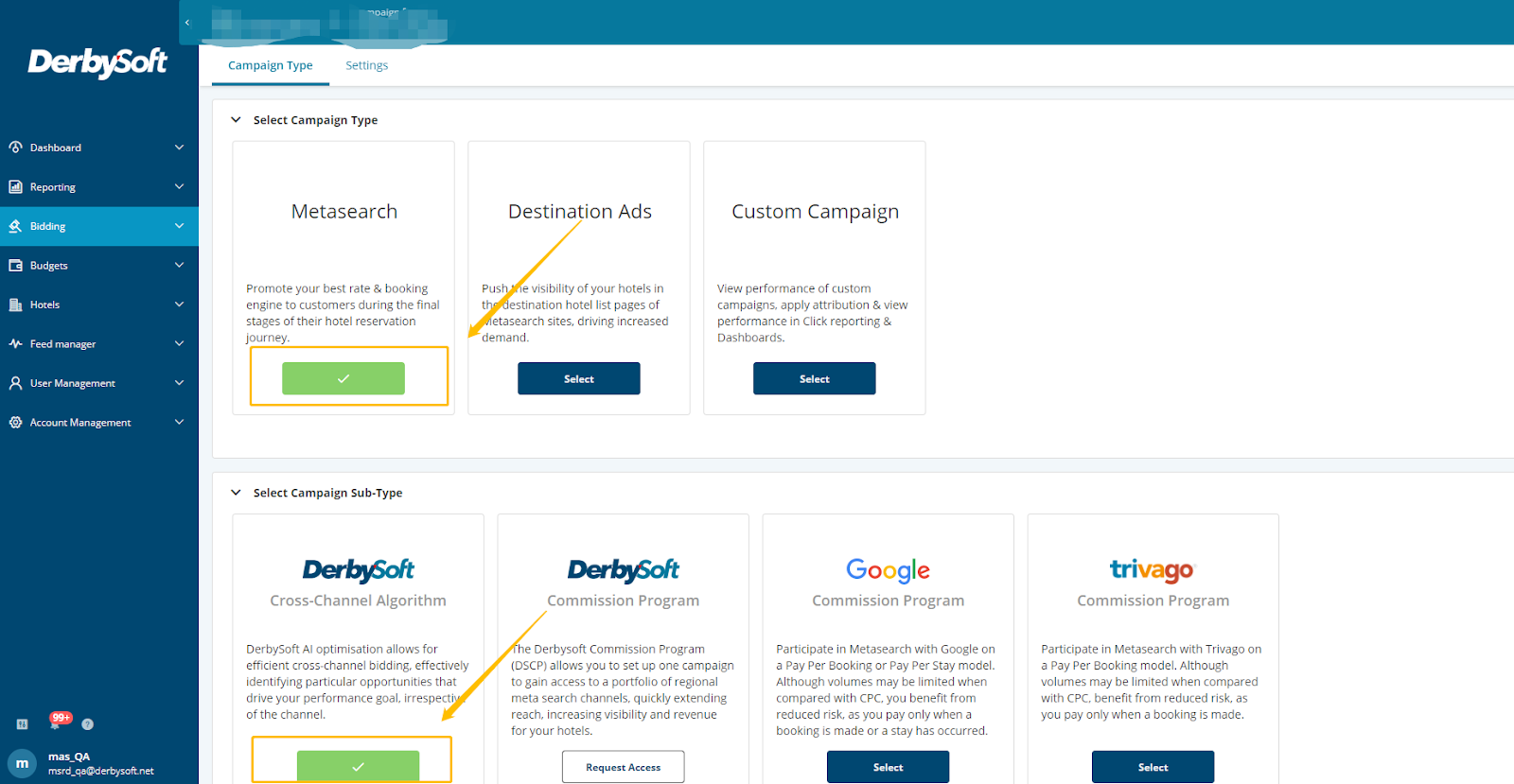Click the Feed manager pulse icon

[15, 344]
